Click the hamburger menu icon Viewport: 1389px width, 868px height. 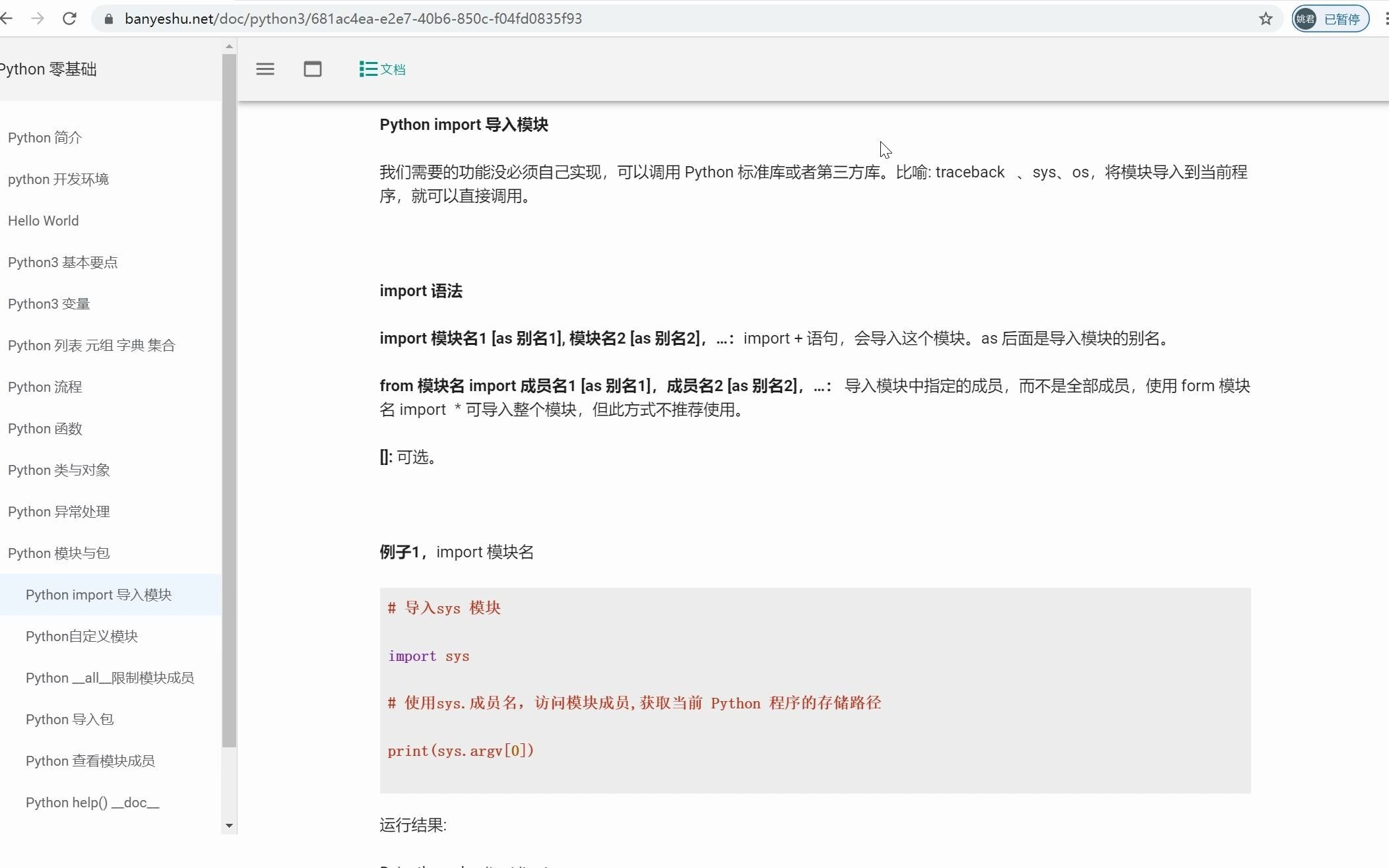[x=265, y=69]
